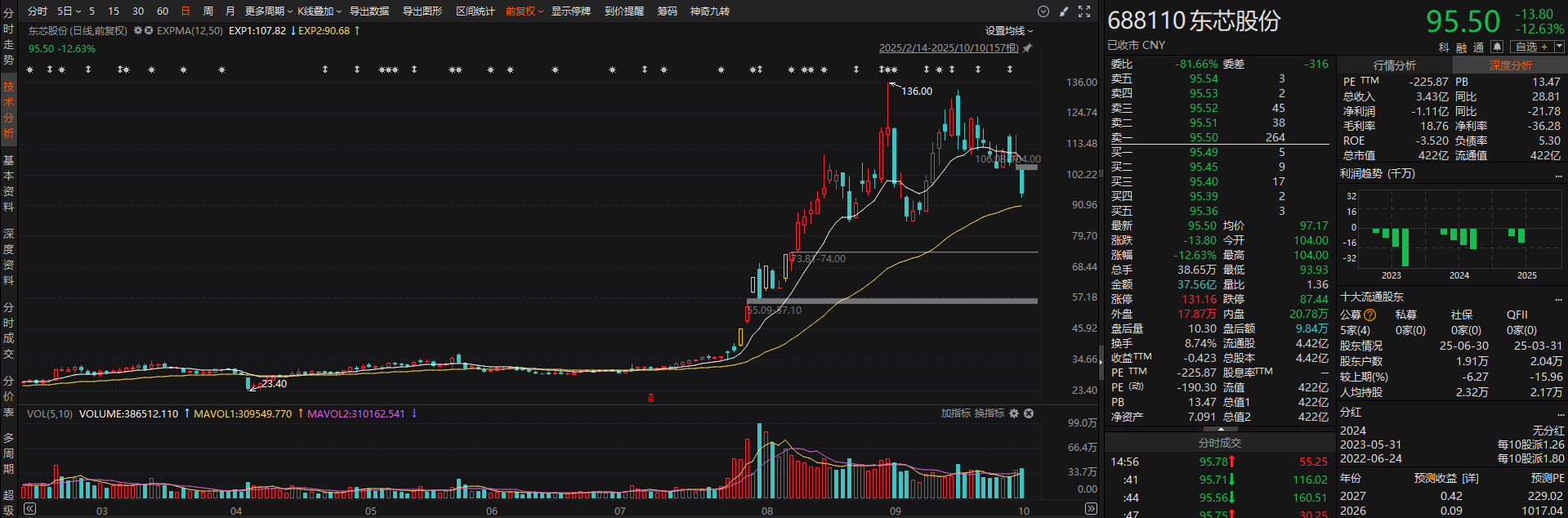The height and width of the screenshot is (518, 1568).
Task: Open the price alert bell icon
Action: [1497, 47]
